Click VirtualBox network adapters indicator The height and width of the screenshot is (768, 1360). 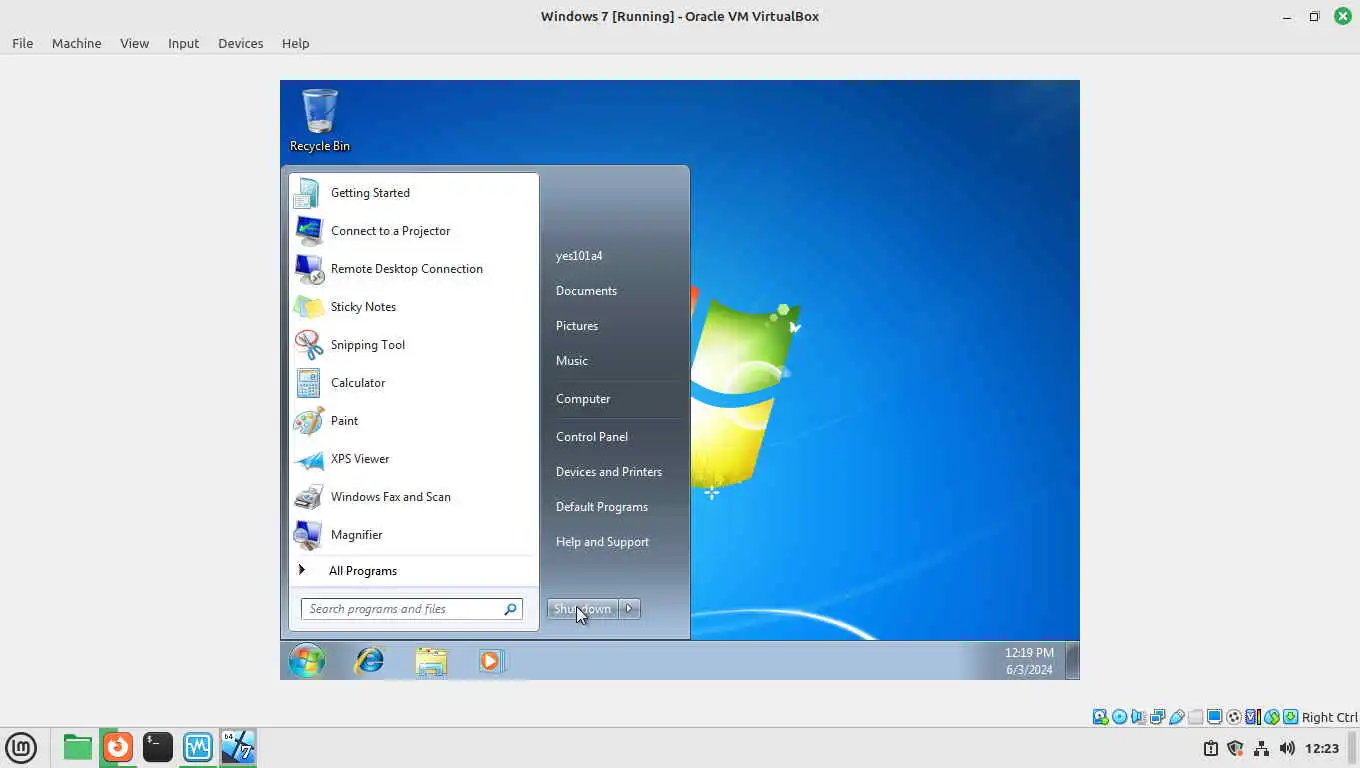click(1157, 717)
